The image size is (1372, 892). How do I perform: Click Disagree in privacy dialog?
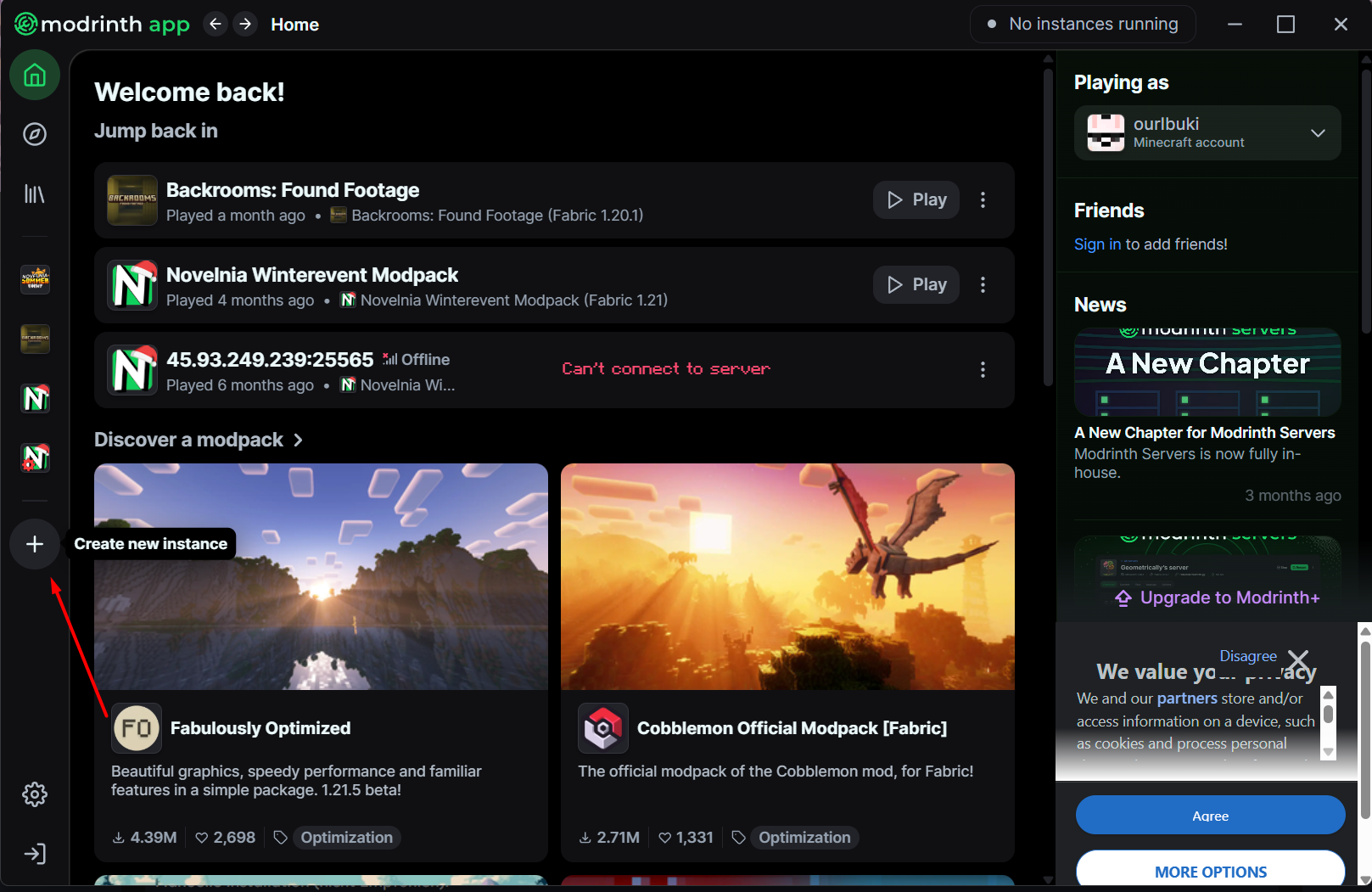(x=1248, y=656)
